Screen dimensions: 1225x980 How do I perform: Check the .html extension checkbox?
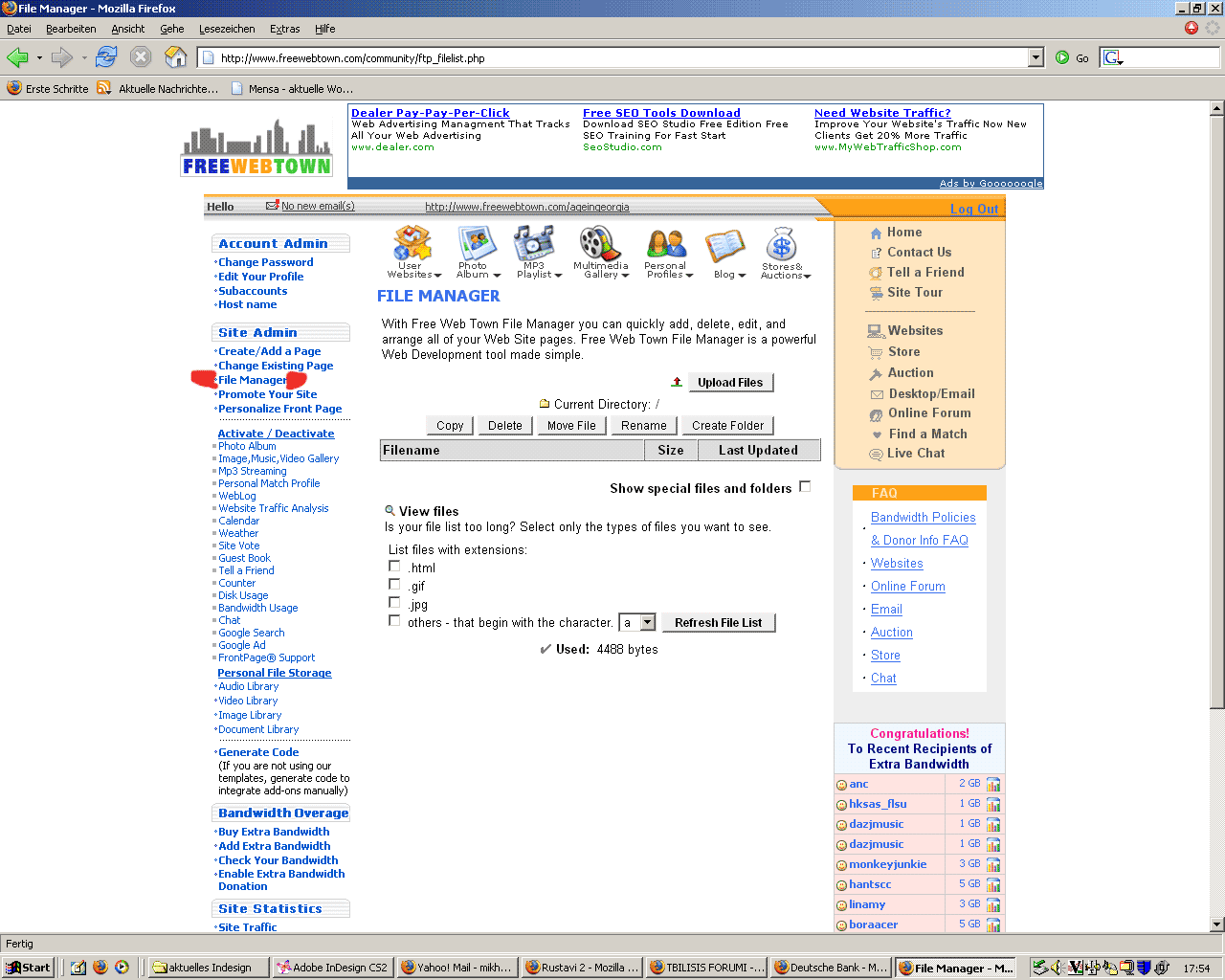coord(394,566)
